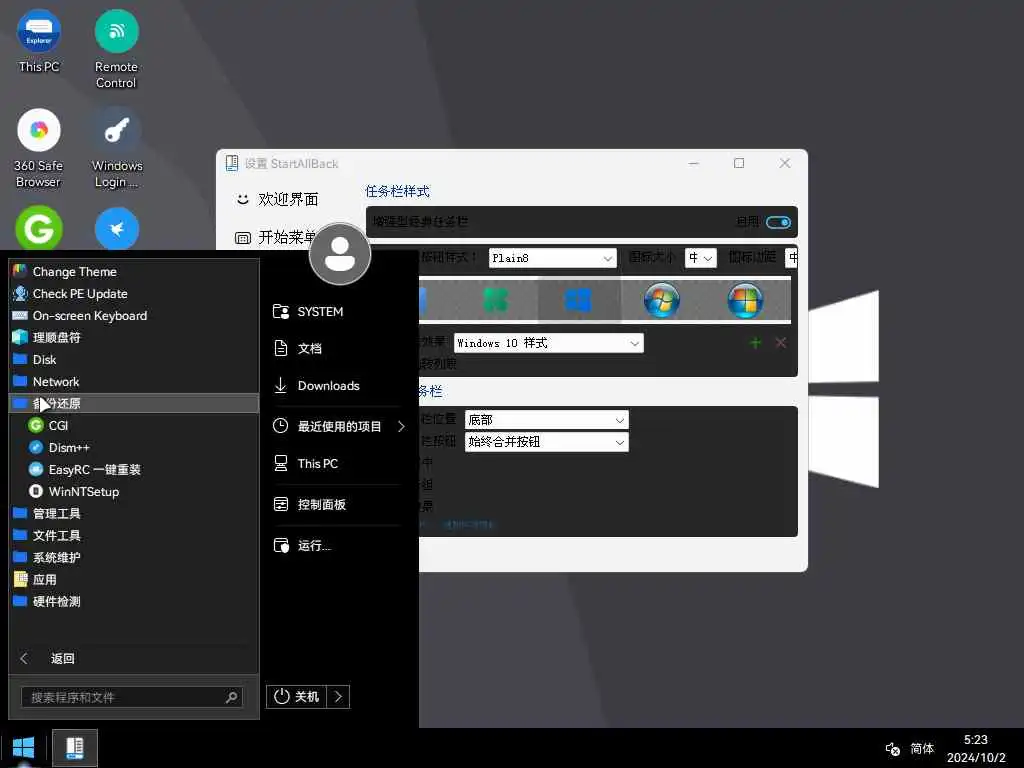
Task: Expand the 系统维护 folder
Action: tap(134, 557)
